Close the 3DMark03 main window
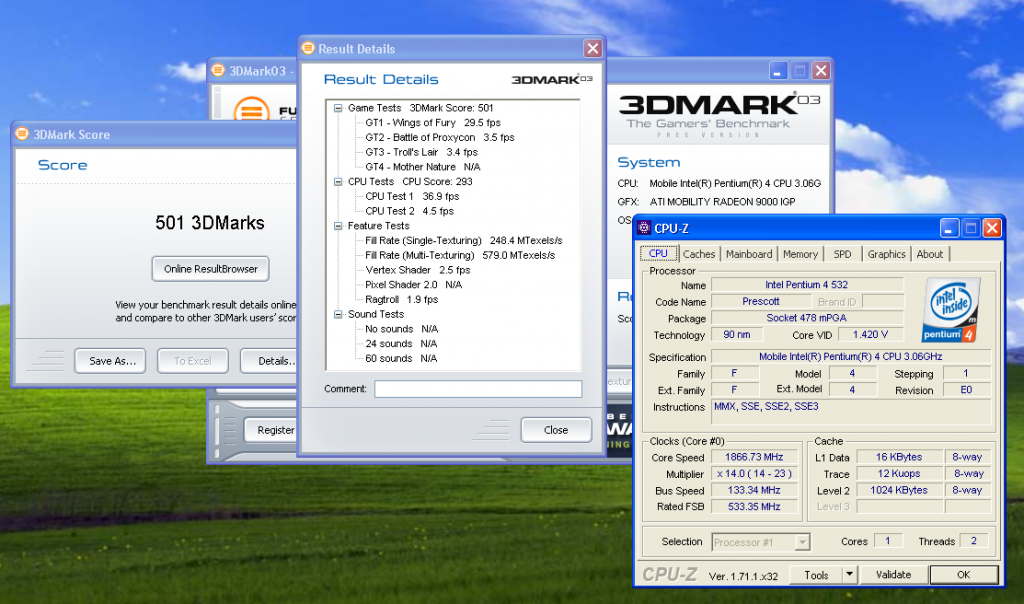Image resolution: width=1024 pixels, height=604 pixels. point(821,71)
